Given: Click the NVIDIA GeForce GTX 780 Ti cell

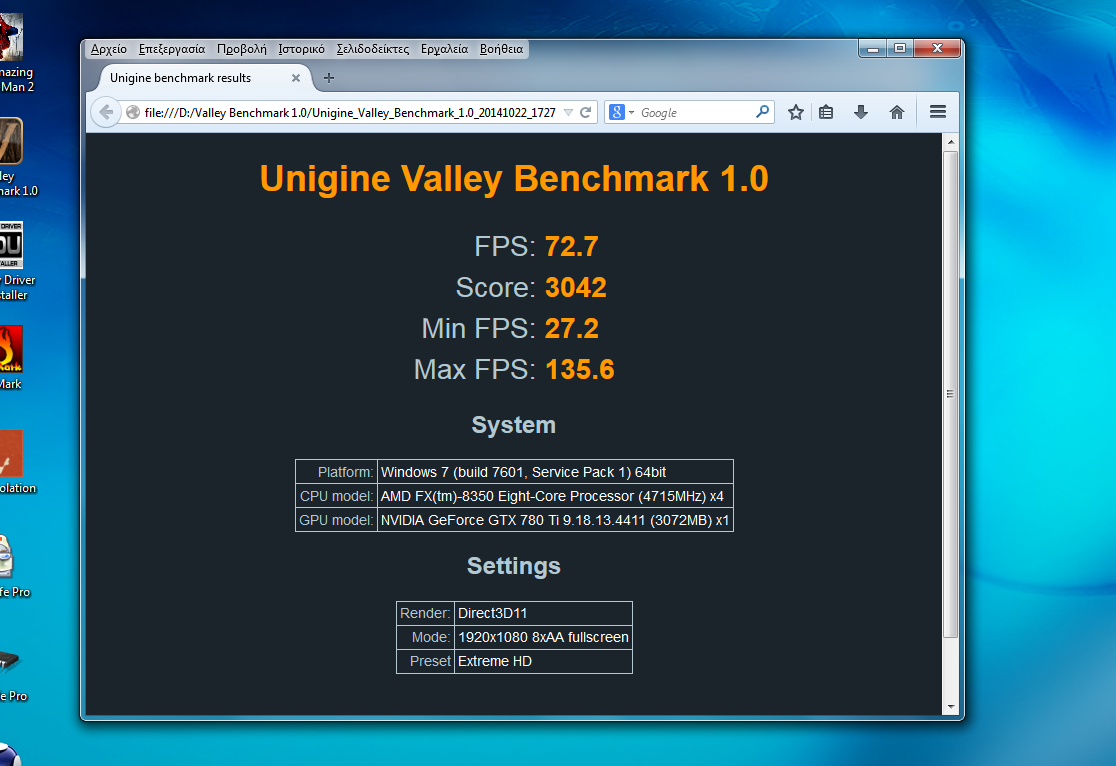Looking at the screenshot, I should point(555,520).
